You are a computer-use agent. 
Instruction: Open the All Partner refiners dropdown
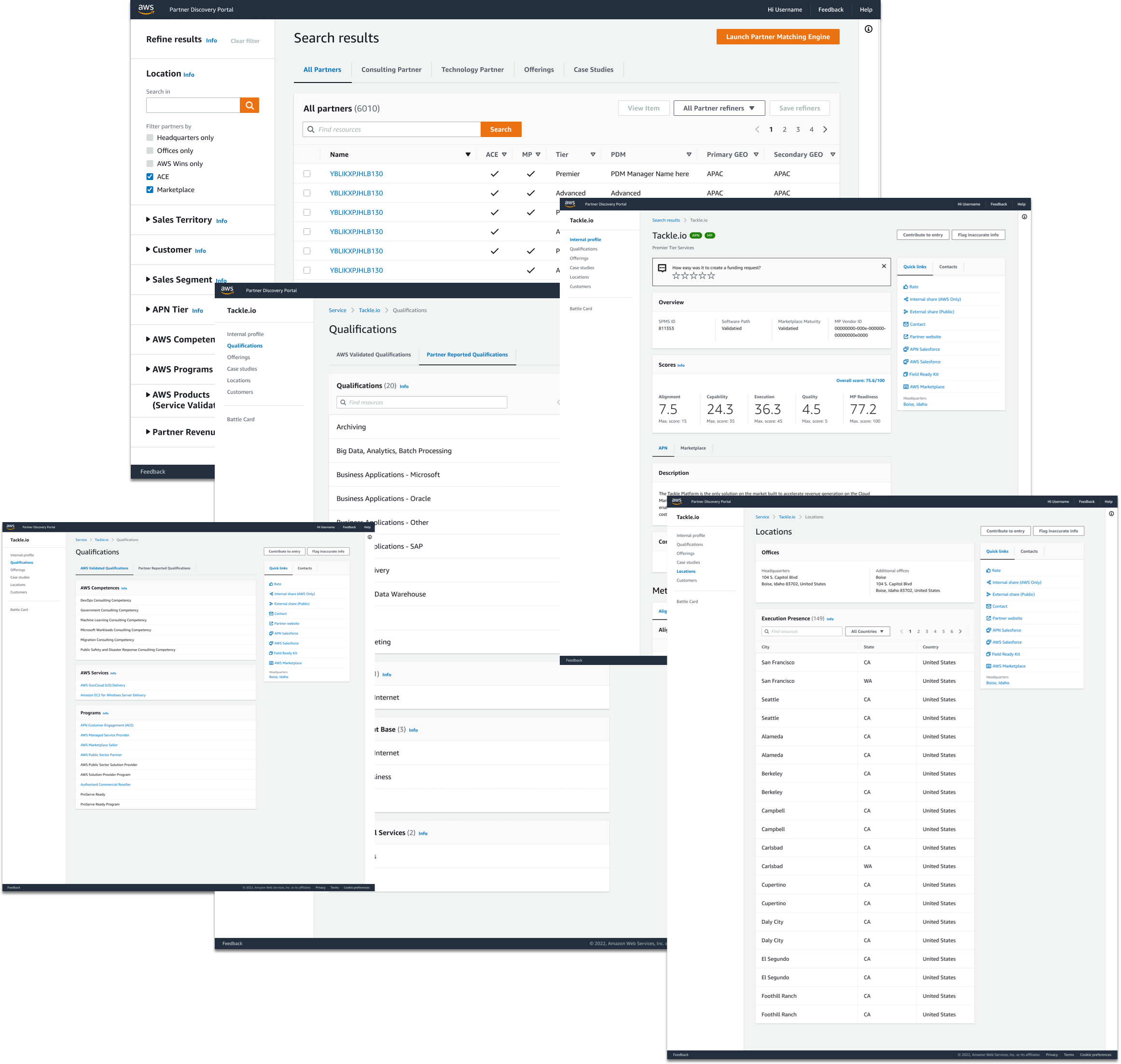click(719, 108)
